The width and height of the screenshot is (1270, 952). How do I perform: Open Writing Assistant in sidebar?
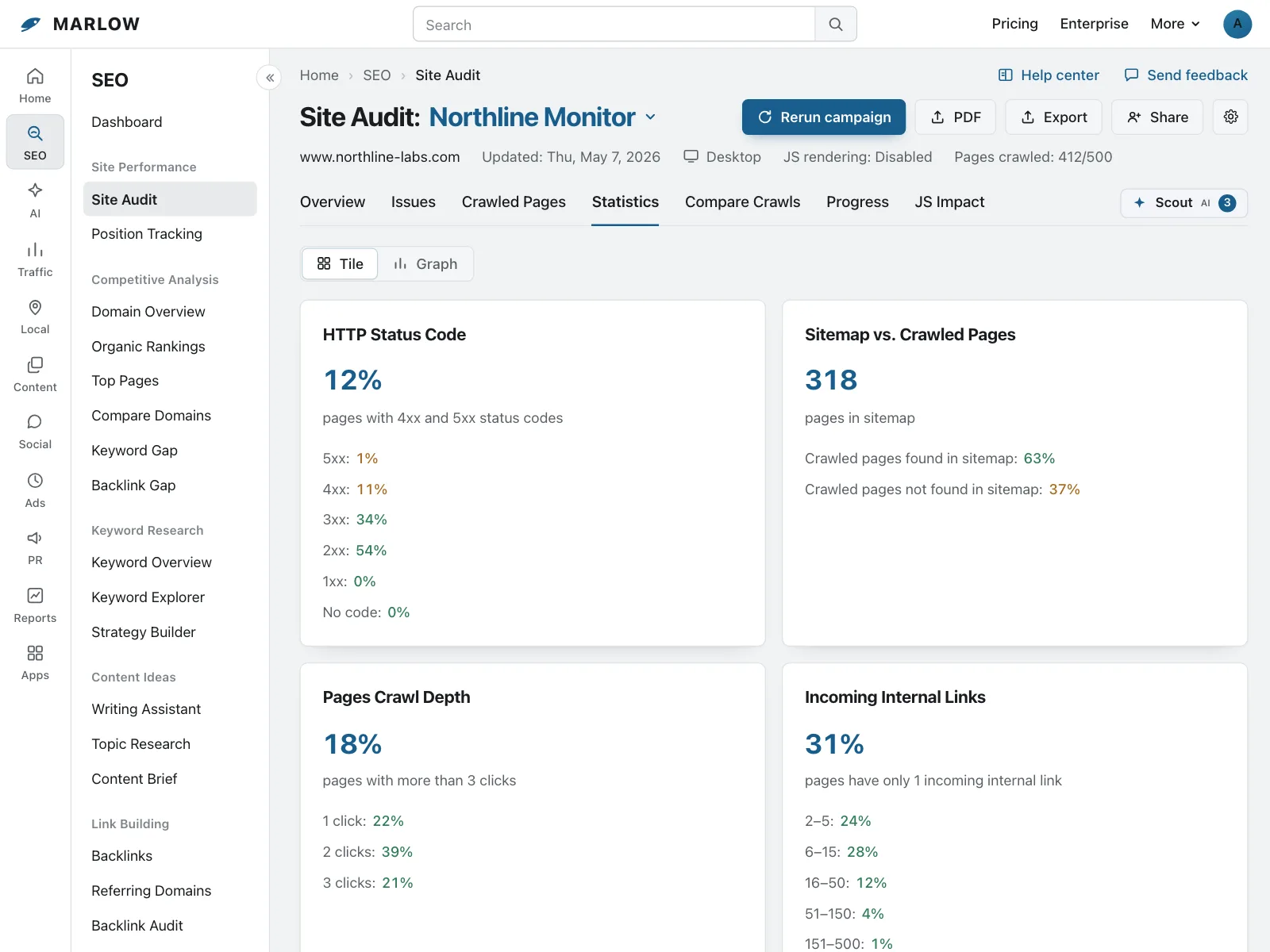pos(170,709)
